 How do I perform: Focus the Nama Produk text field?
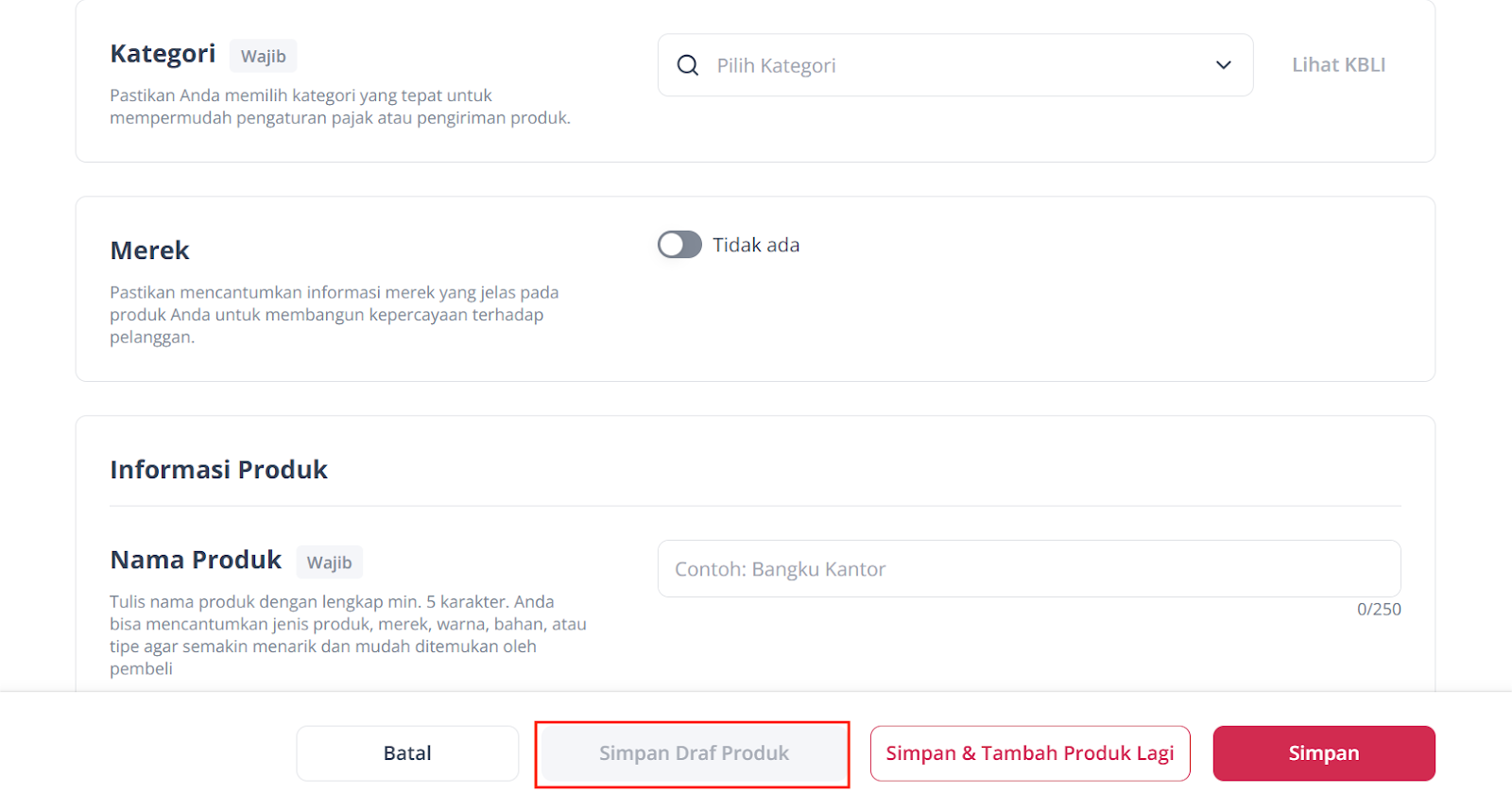(x=1028, y=569)
